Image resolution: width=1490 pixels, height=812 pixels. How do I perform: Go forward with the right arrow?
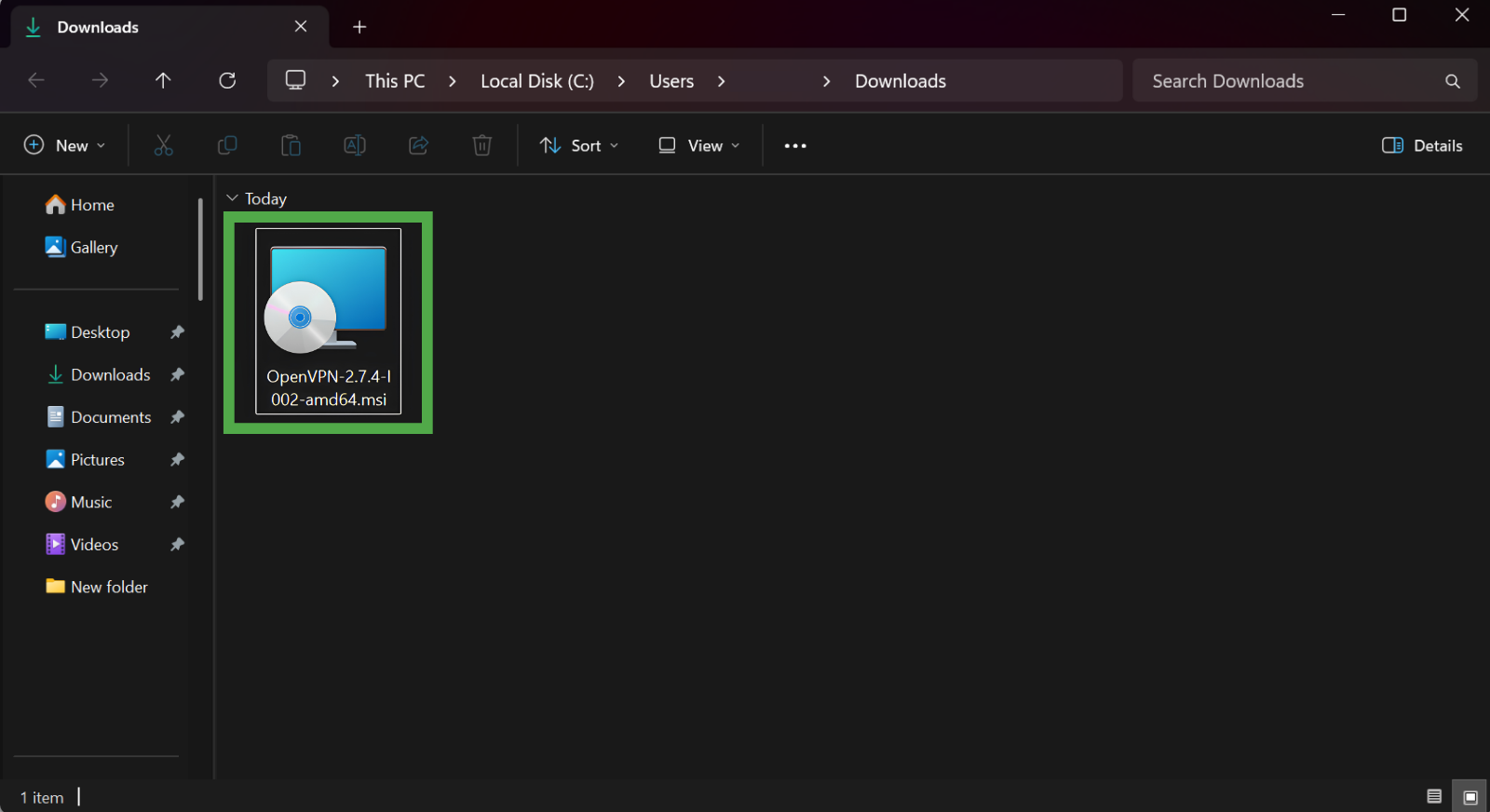tap(100, 81)
